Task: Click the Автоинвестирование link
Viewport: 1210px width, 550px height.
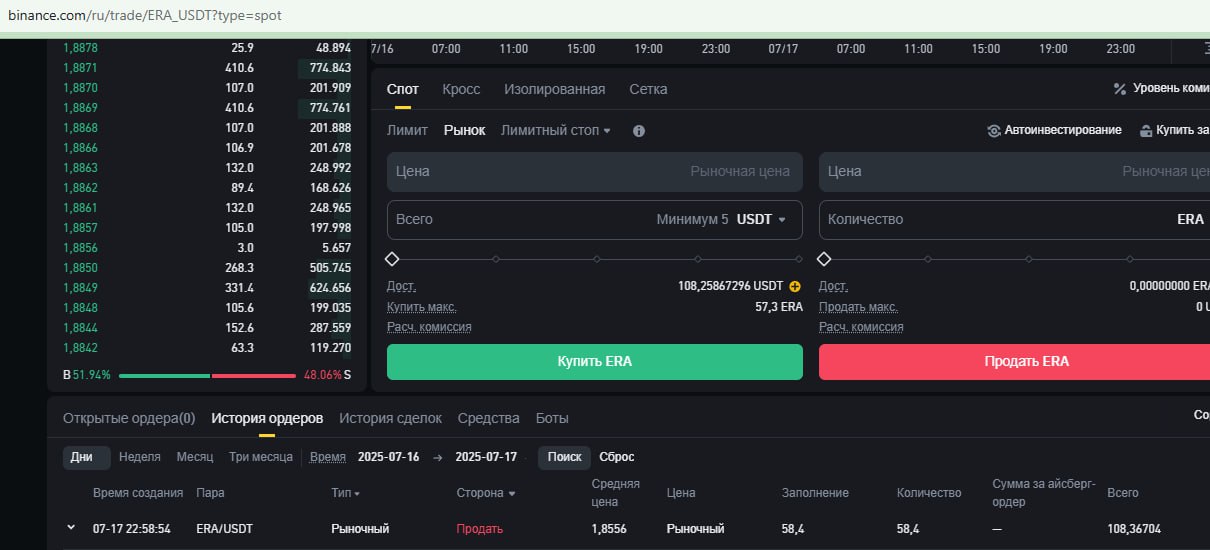Action: click(1054, 131)
